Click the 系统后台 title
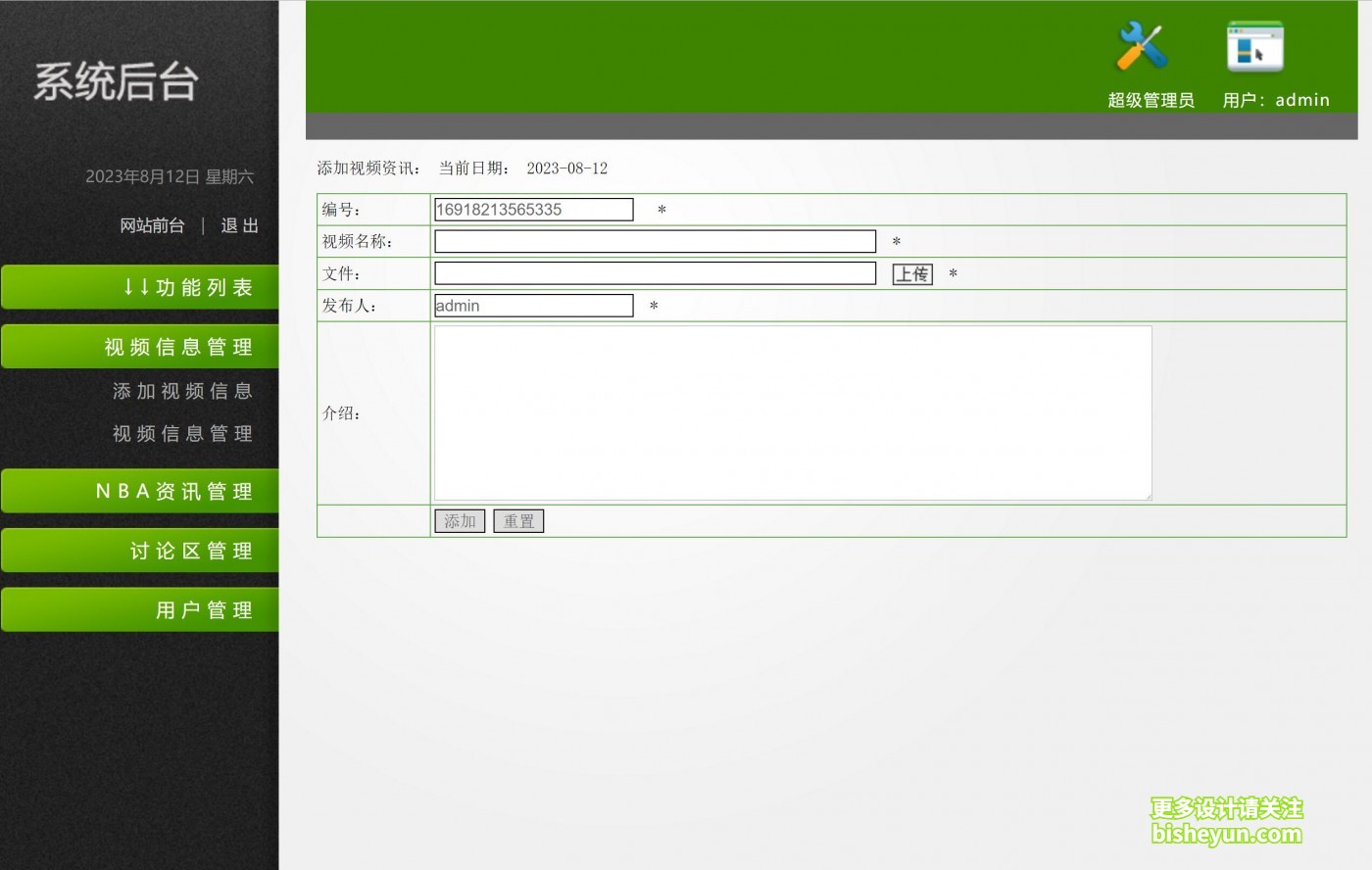This screenshot has height=870, width=1372. tap(117, 81)
